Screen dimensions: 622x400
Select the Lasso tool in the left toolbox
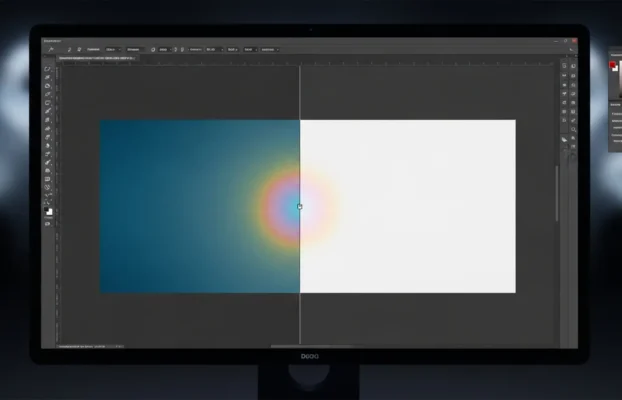[x=48, y=69]
